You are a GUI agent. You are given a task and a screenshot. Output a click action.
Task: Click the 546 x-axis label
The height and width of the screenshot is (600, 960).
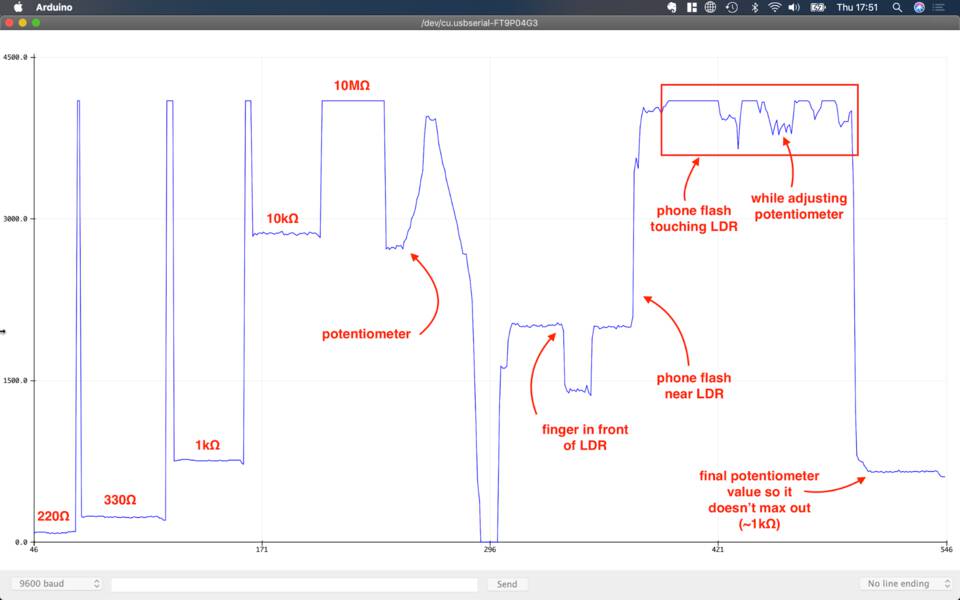tap(946, 549)
